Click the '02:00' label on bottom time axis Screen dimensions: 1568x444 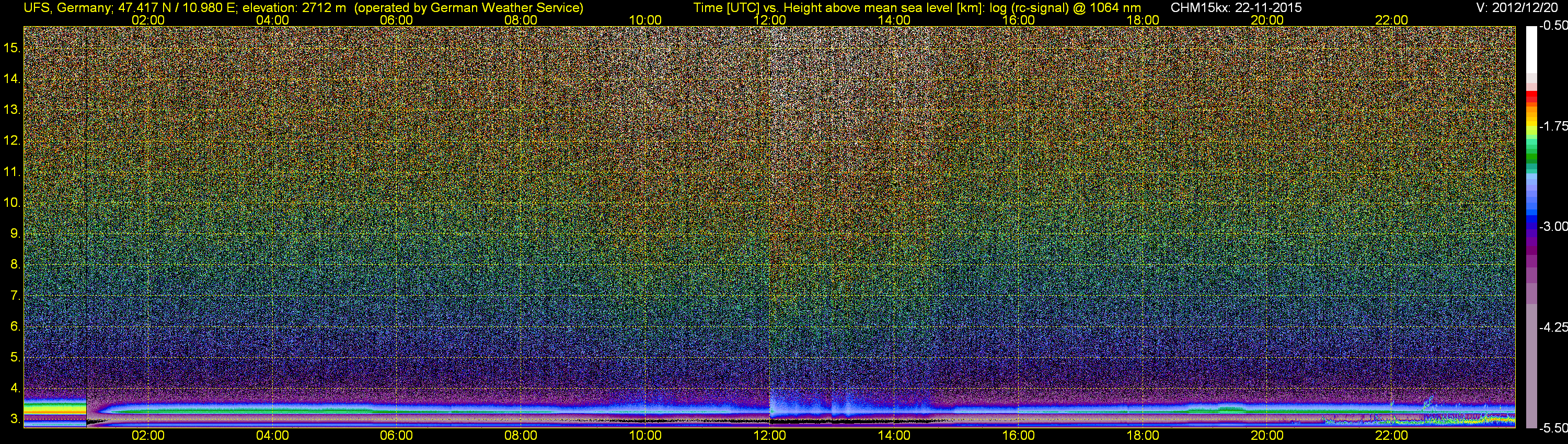click(148, 436)
